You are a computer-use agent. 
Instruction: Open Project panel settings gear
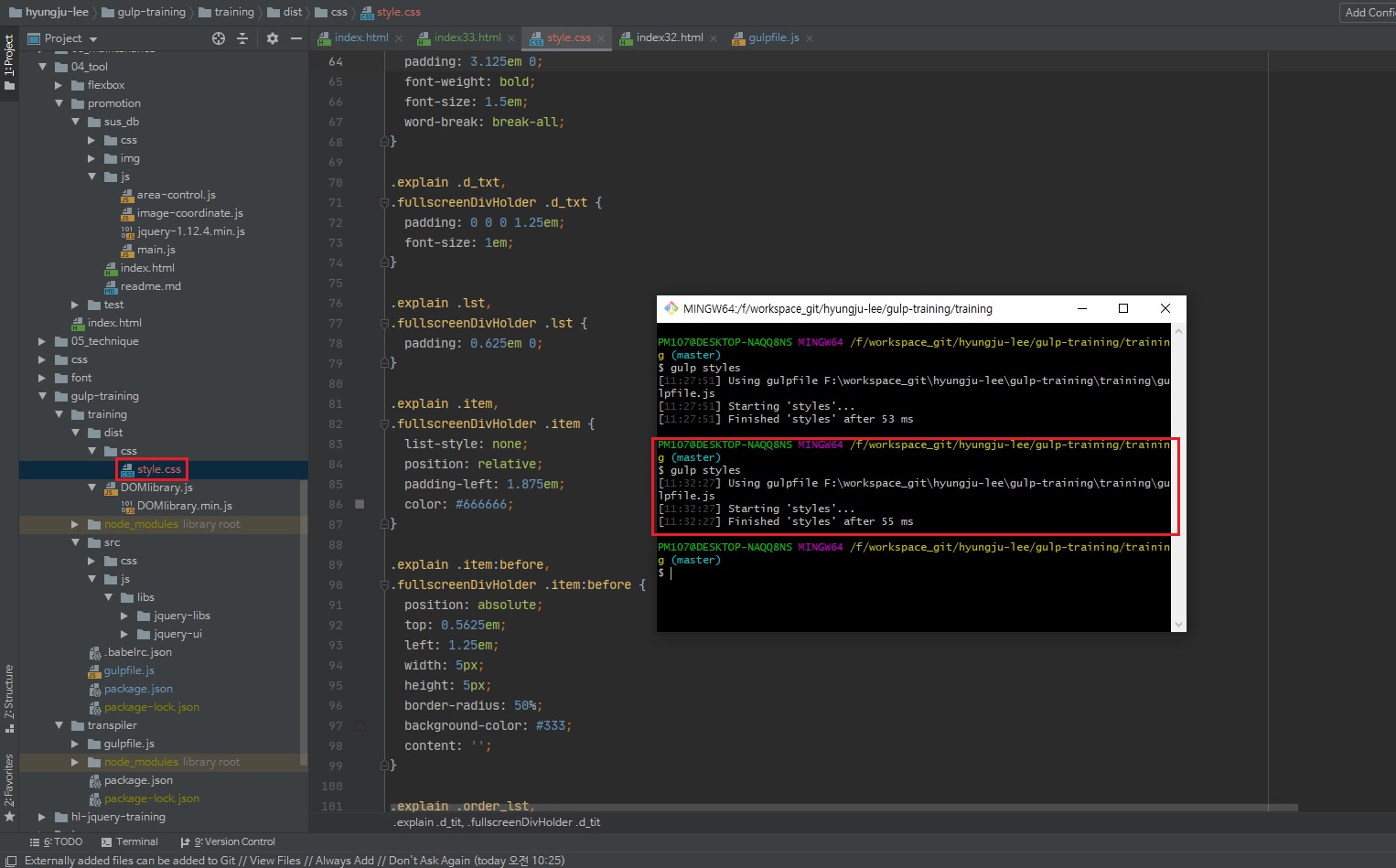272,38
